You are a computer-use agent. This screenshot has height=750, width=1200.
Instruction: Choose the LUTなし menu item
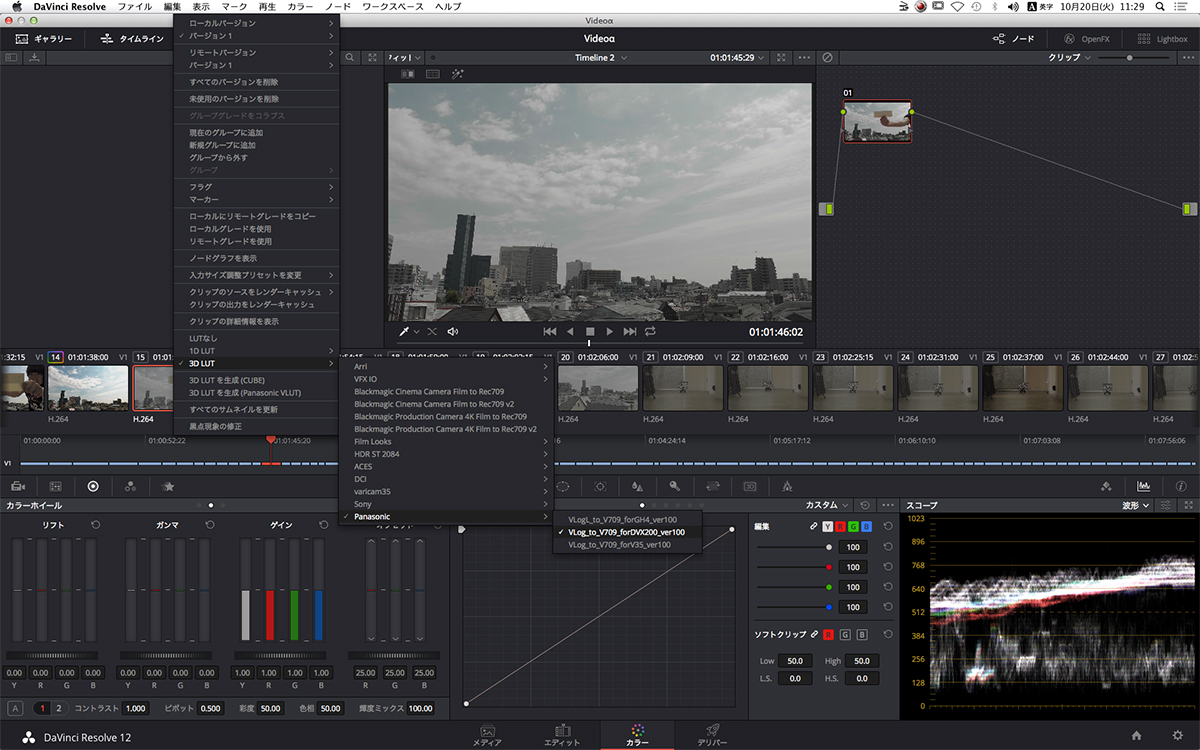(x=257, y=338)
